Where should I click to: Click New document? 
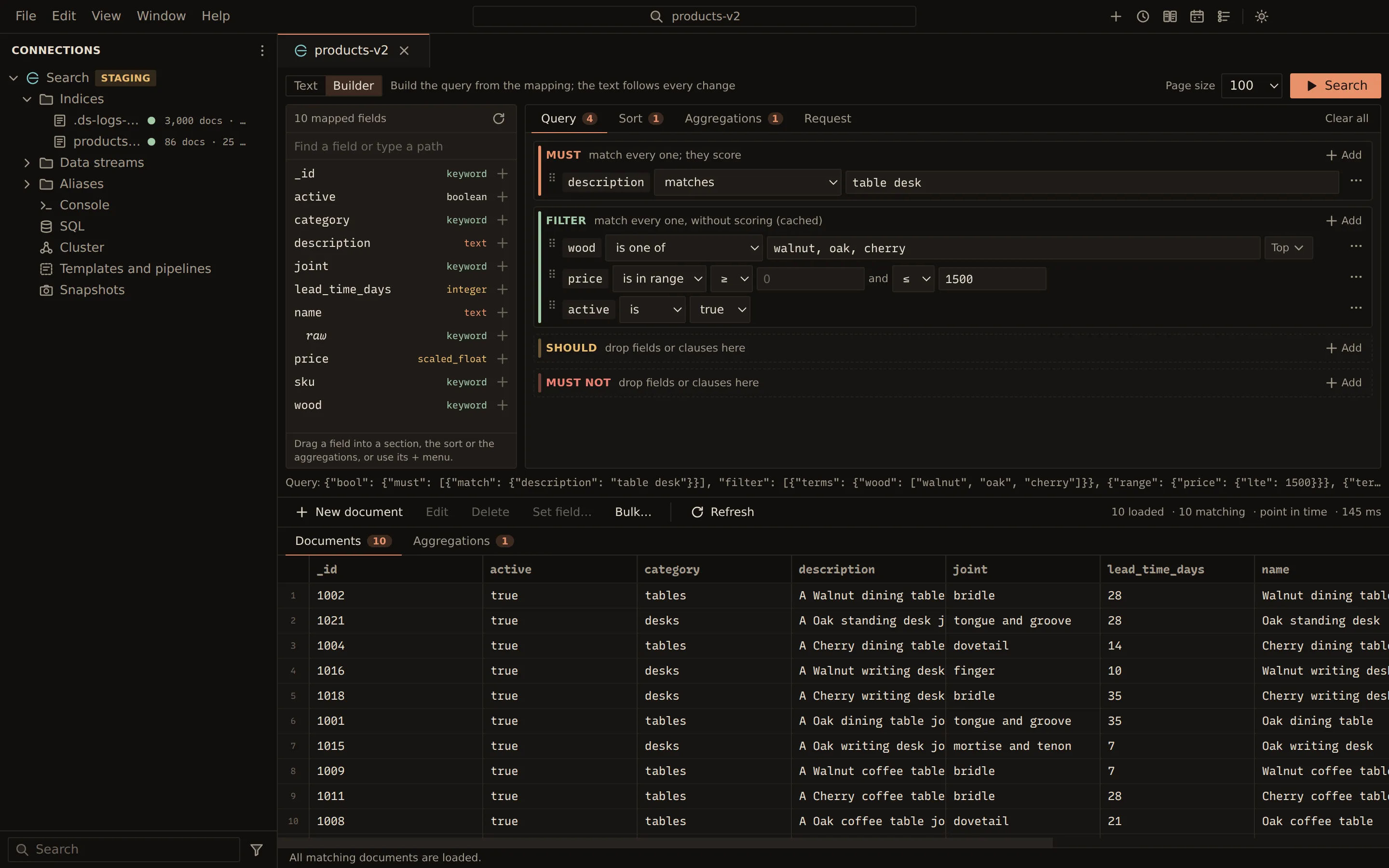349,512
